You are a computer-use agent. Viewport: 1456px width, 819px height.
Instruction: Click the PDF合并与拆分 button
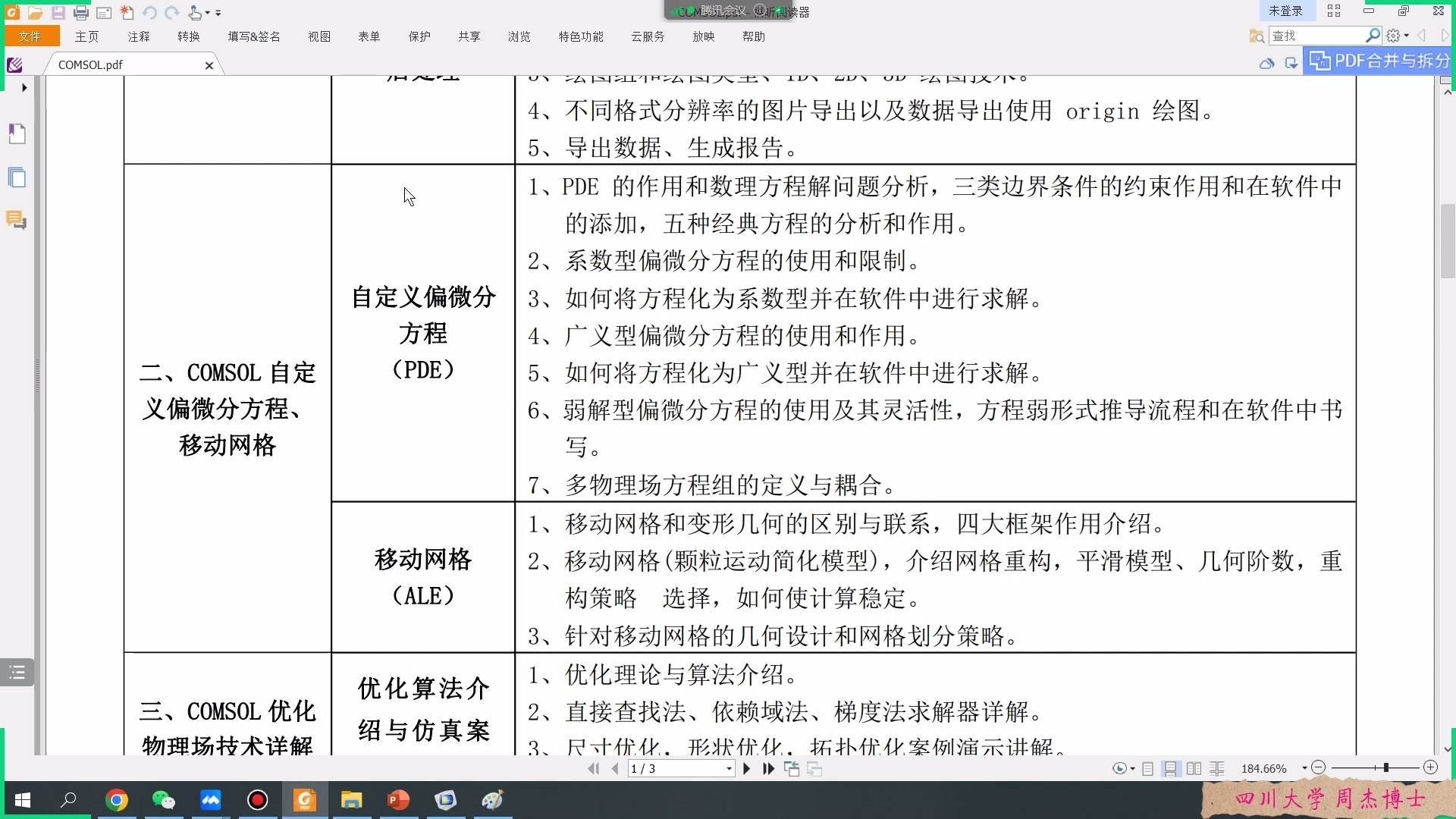coord(1380,61)
